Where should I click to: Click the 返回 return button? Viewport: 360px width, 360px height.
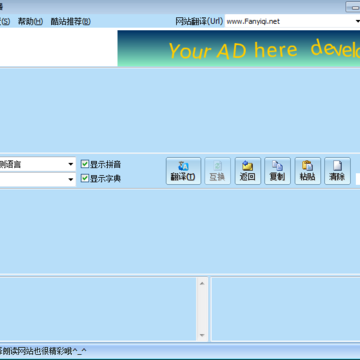pyautogui.click(x=248, y=171)
